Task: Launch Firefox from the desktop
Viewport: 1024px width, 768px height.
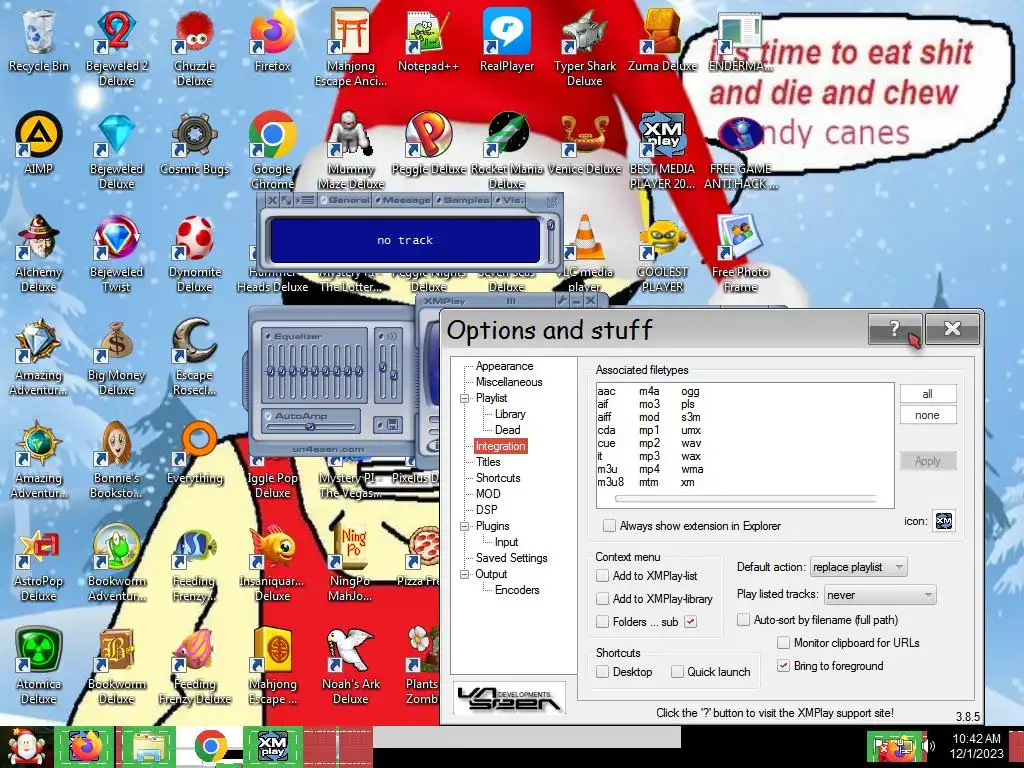Action: click(x=272, y=40)
